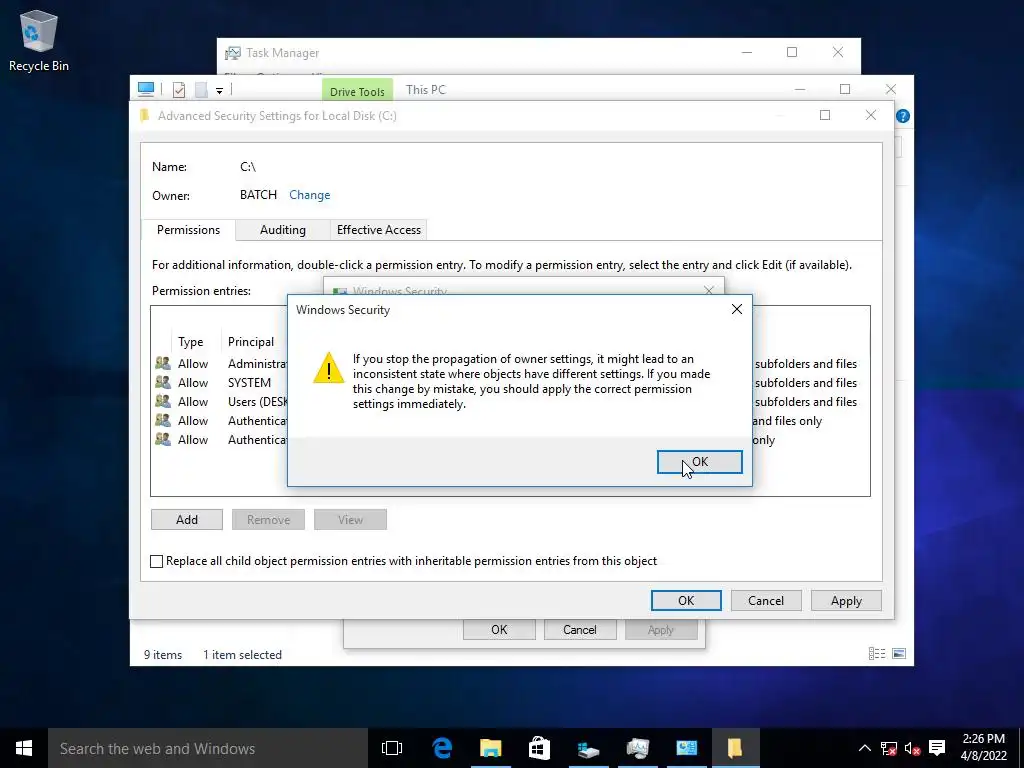Image resolution: width=1024 pixels, height=768 pixels.
Task: Open the Windows Start menu
Action: coord(24,748)
